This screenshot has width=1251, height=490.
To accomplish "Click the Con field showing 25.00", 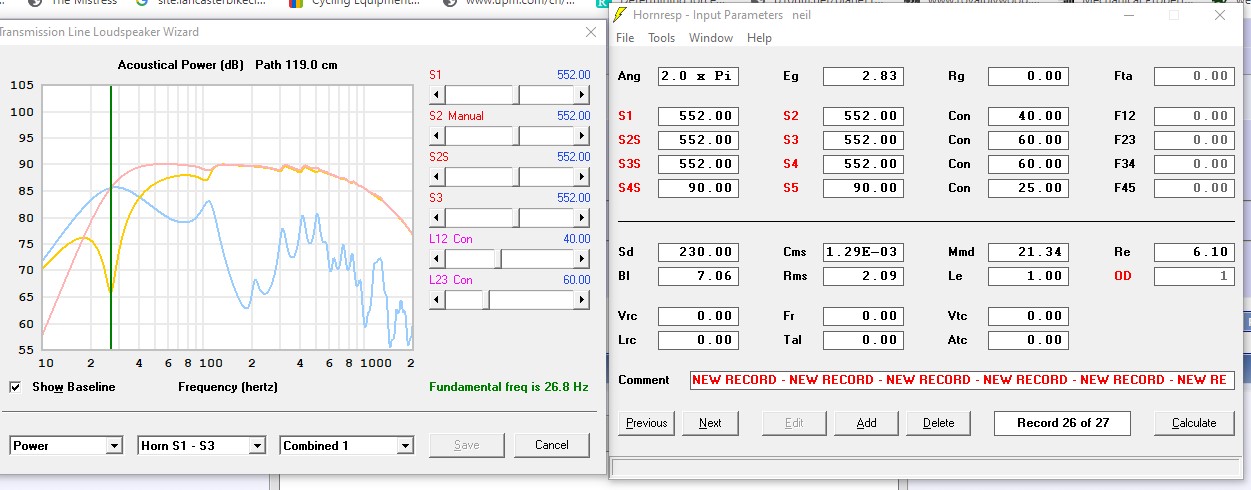I will coord(1028,188).
